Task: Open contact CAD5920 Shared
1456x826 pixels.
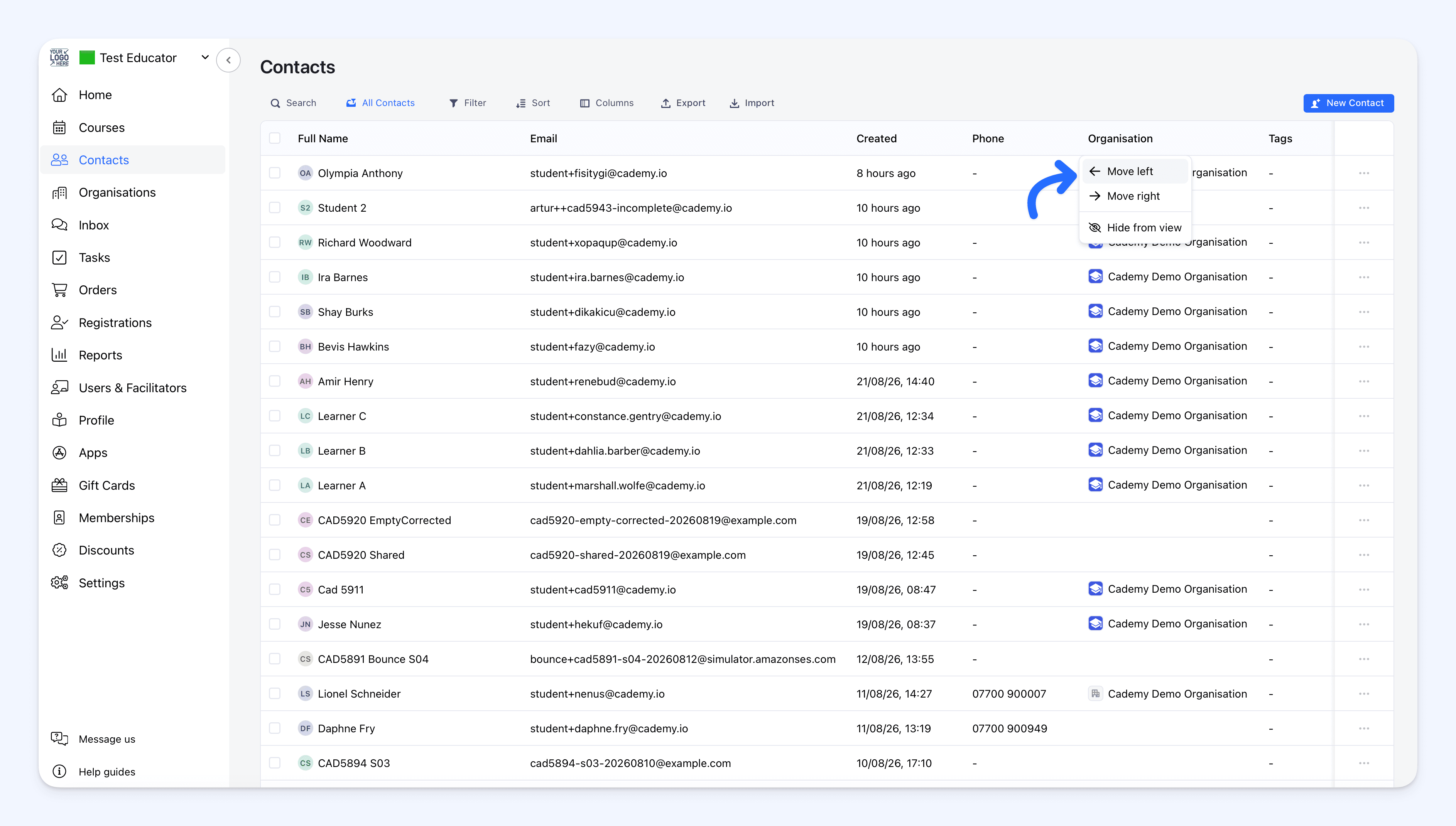Action: (361, 555)
